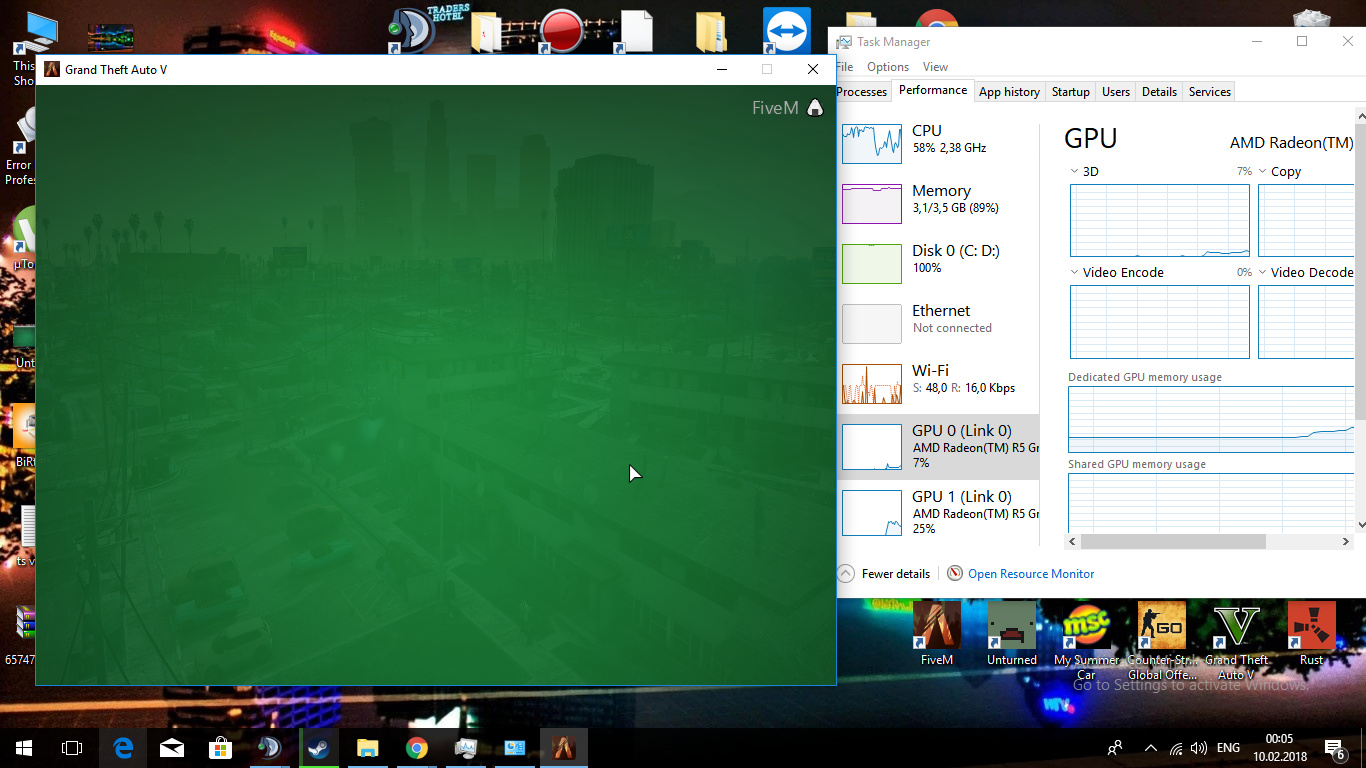The height and width of the screenshot is (768, 1366).
Task: Click the taskbar clock and date
Action: [x=1279, y=748]
